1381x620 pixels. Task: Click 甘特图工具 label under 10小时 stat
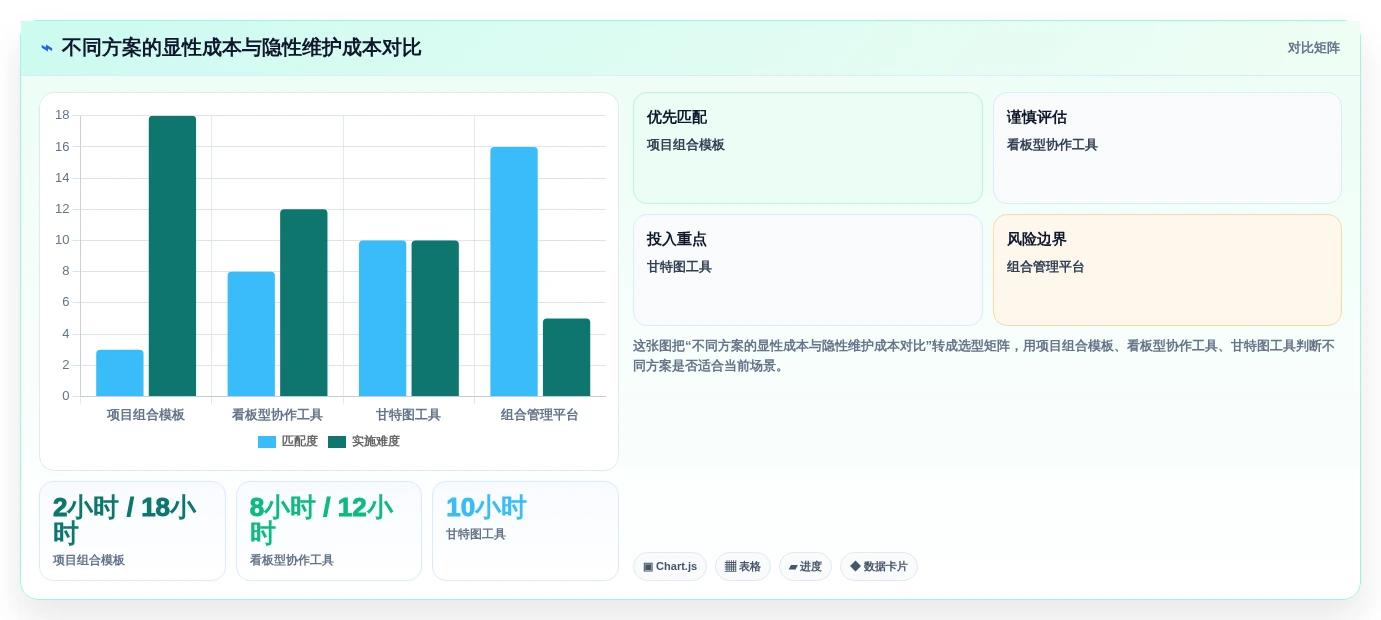476,535
